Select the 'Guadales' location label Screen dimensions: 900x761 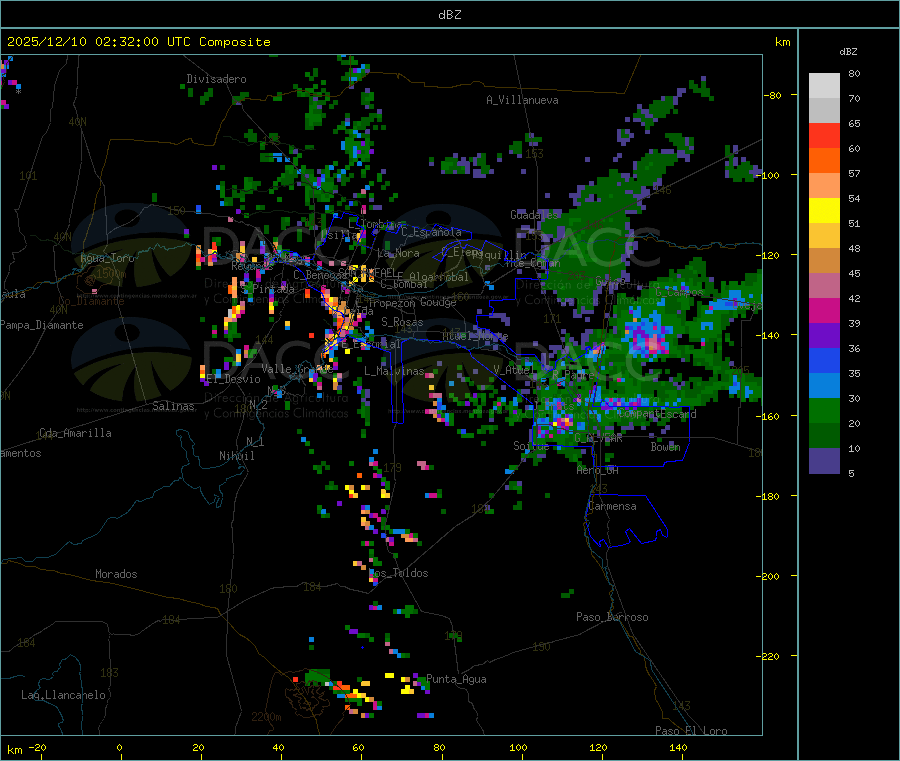(x=534, y=215)
